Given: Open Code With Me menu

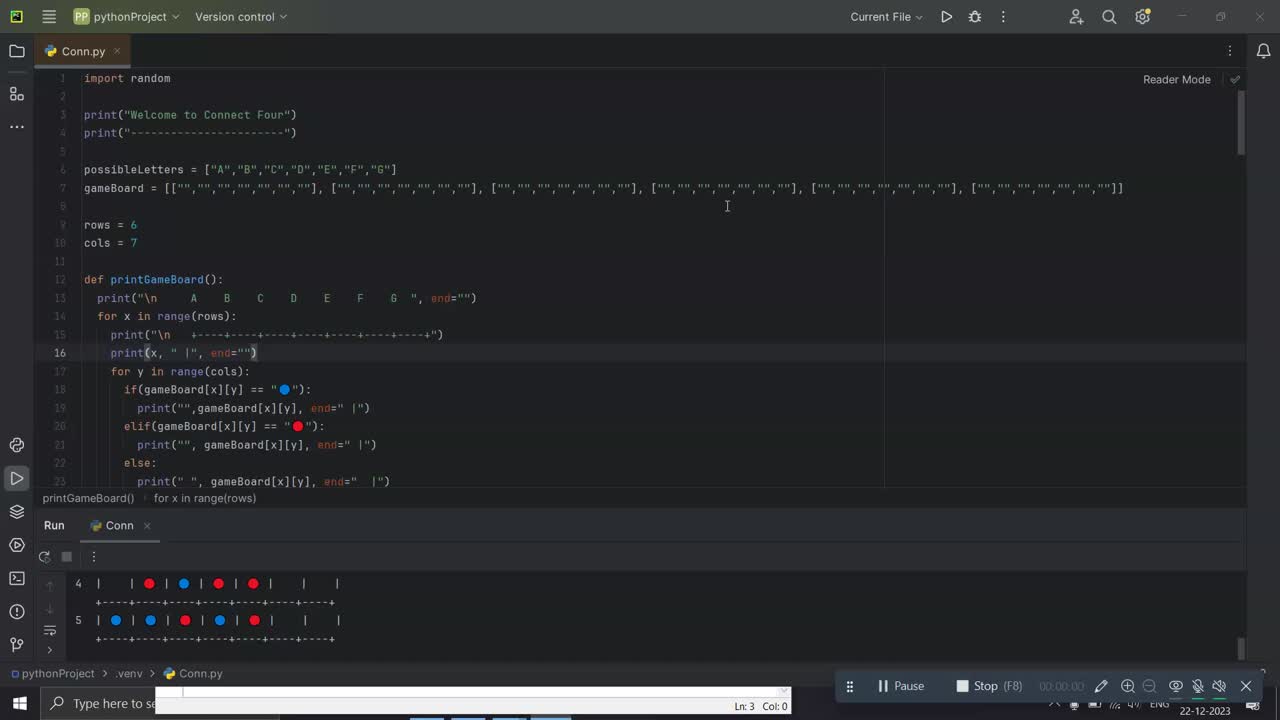Looking at the screenshot, I should tap(1076, 17).
